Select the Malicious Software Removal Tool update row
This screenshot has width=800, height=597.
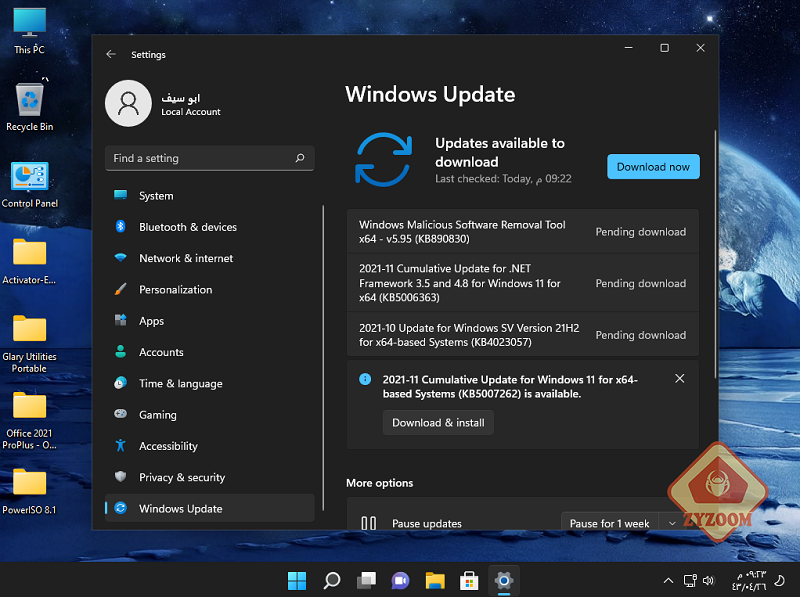pos(522,232)
